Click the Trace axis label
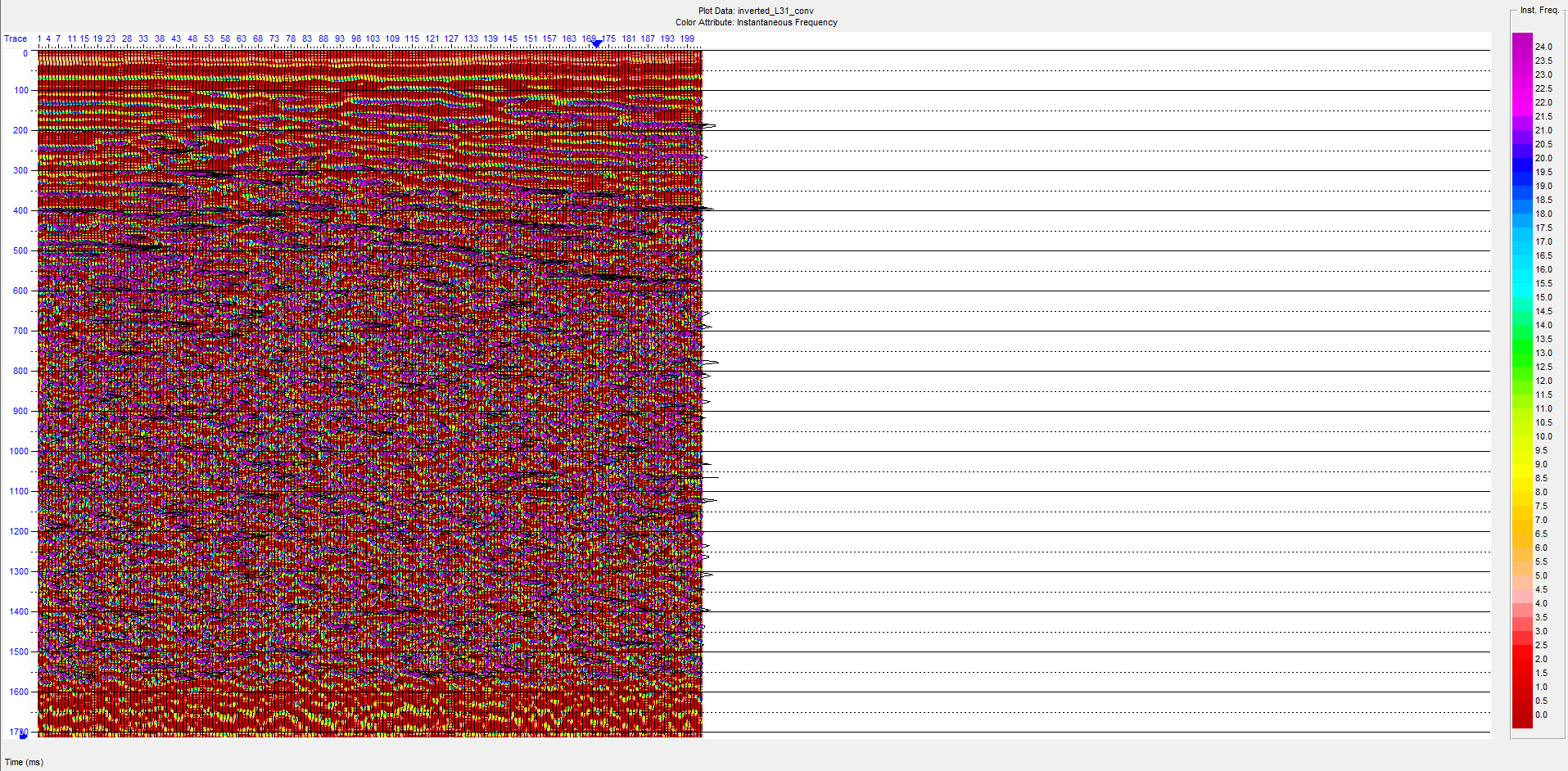 coord(16,38)
